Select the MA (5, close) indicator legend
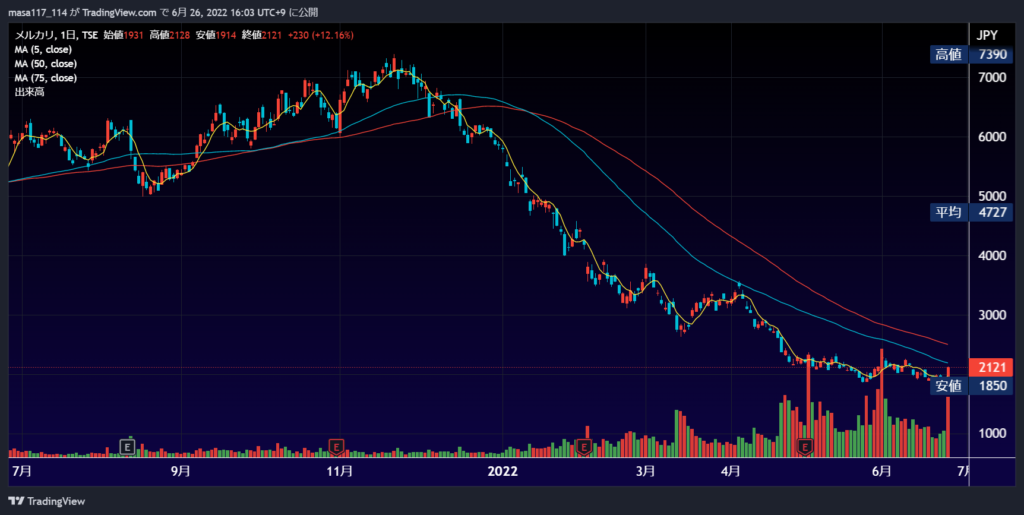The image size is (1024, 515). pyautogui.click(x=43, y=50)
